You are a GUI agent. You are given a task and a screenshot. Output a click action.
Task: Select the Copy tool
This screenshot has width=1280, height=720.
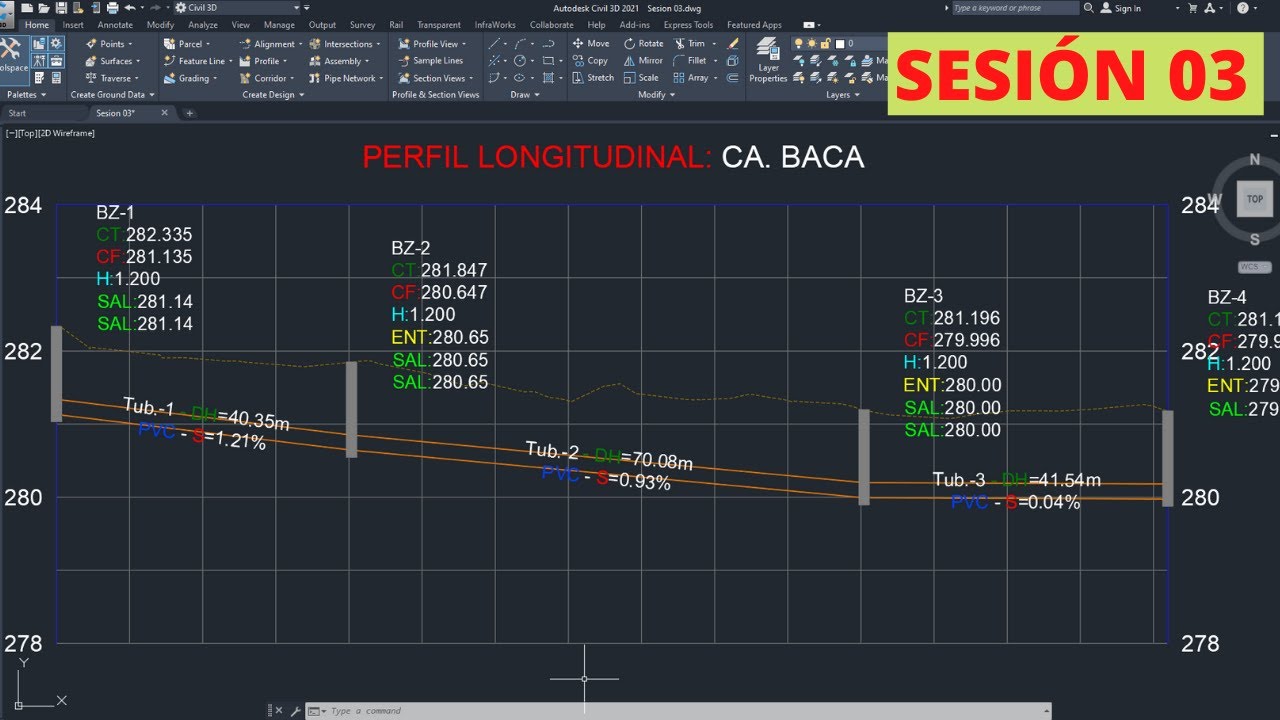pyautogui.click(x=590, y=60)
